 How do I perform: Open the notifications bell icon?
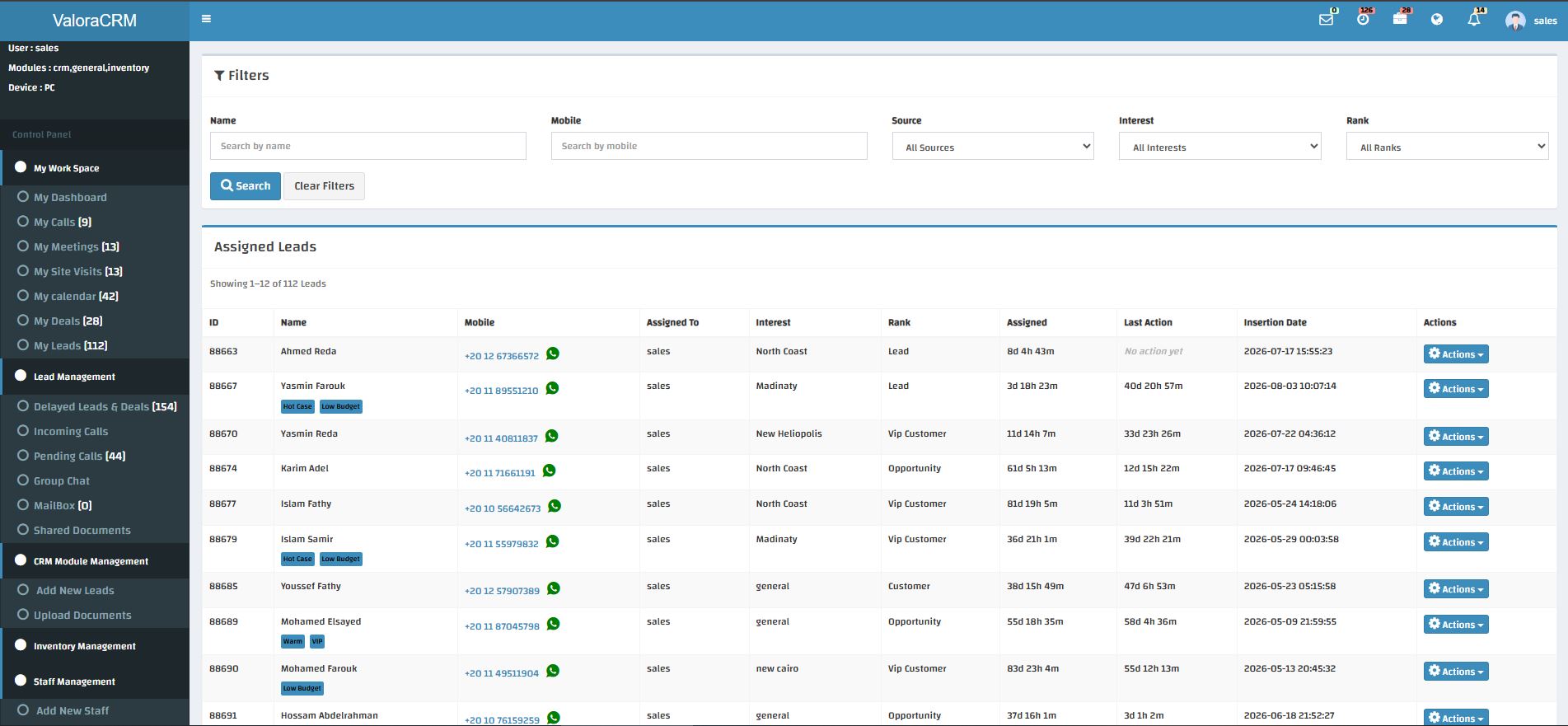1474,19
